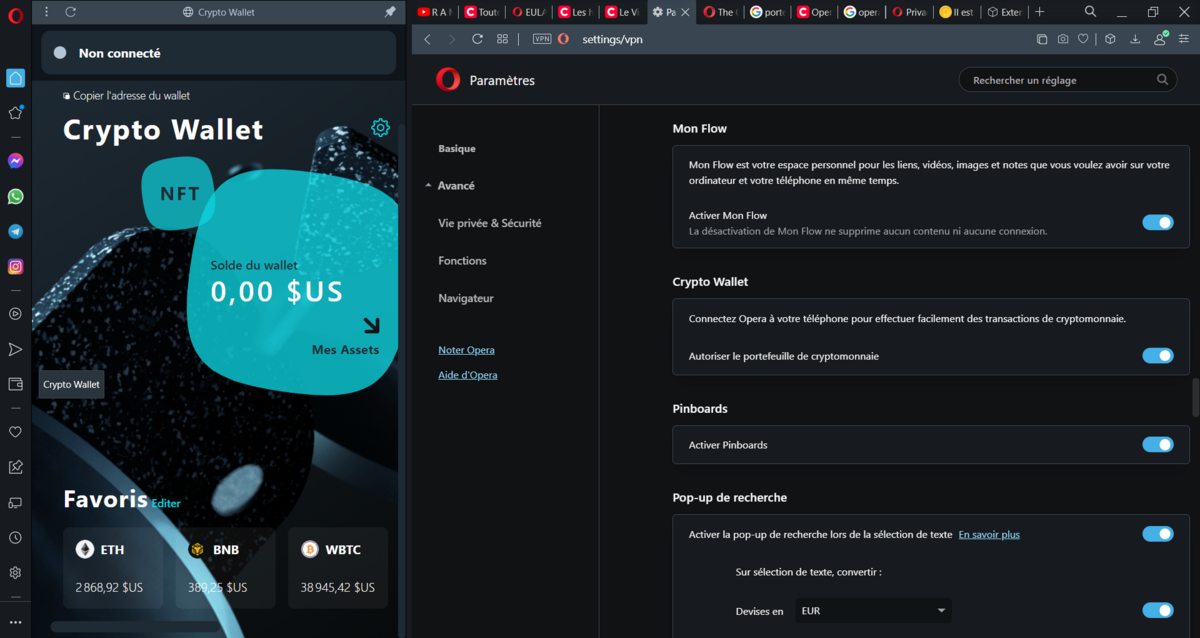Toggle Activer Pinboards switch
This screenshot has height=638, width=1200.
tap(1158, 445)
